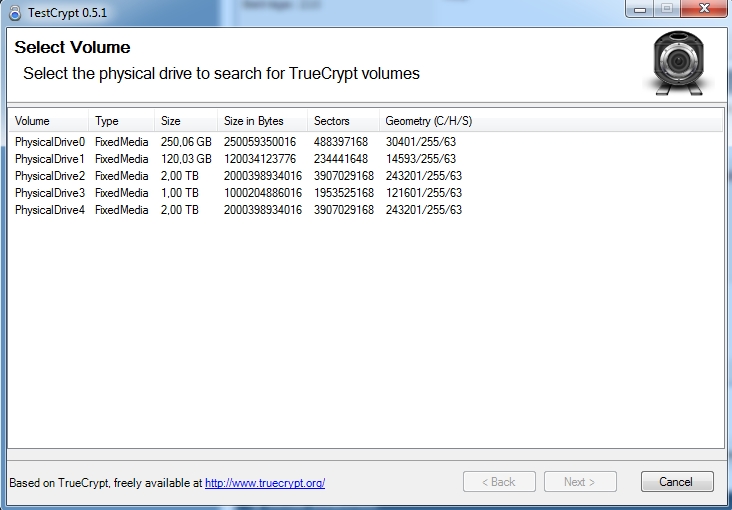Click byte value 120034123776
Screen dimensions: 732x510
(x=260, y=159)
